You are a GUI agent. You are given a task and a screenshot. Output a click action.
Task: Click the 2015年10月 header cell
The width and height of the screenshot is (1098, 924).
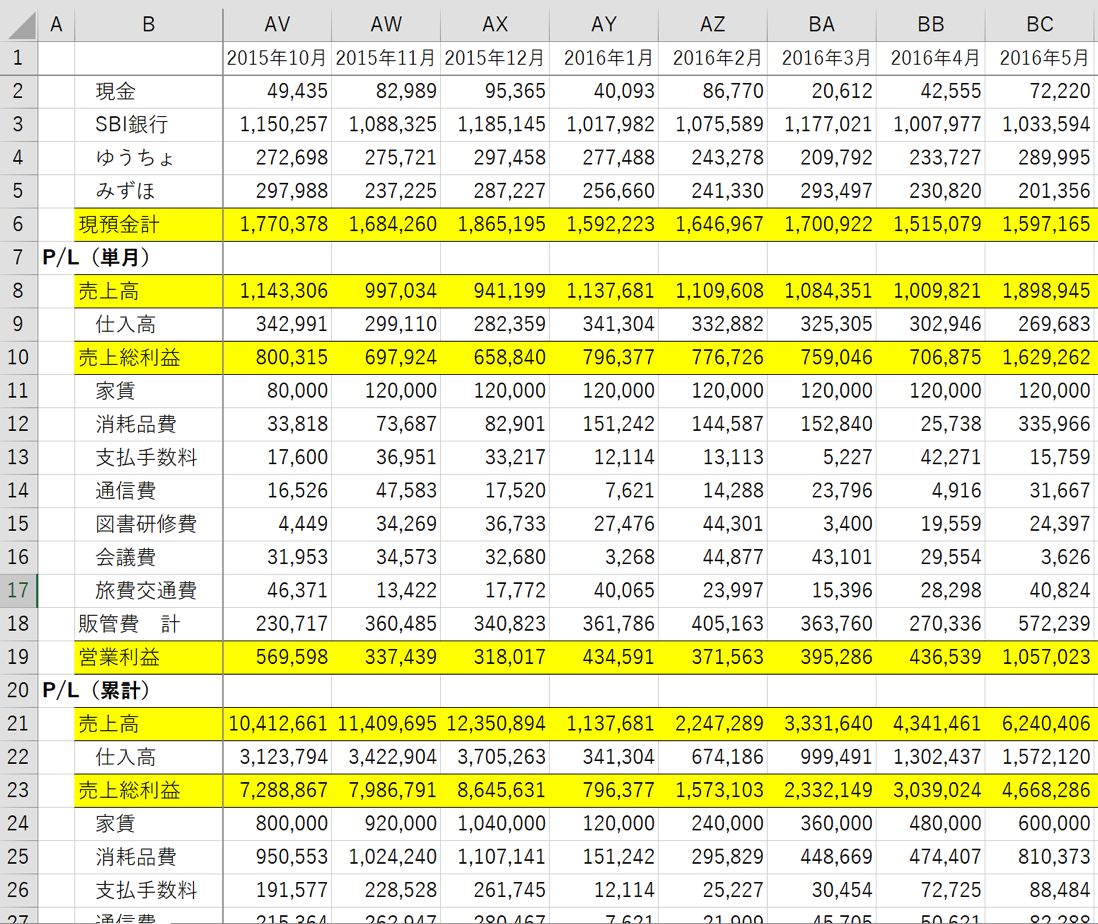pyautogui.click(x=277, y=57)
